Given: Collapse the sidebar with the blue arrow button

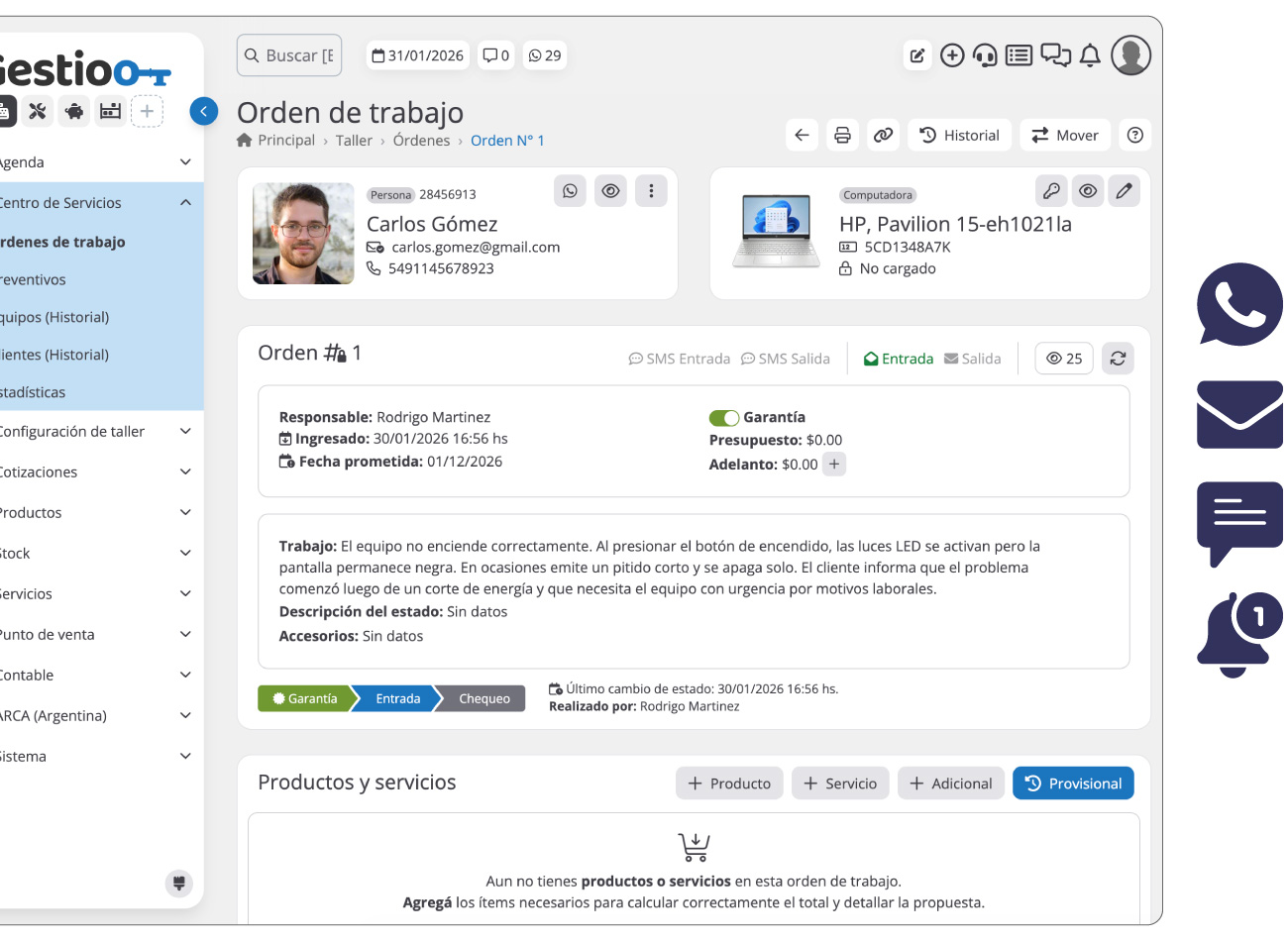Looking at the screenshot, I should point(203,111).
